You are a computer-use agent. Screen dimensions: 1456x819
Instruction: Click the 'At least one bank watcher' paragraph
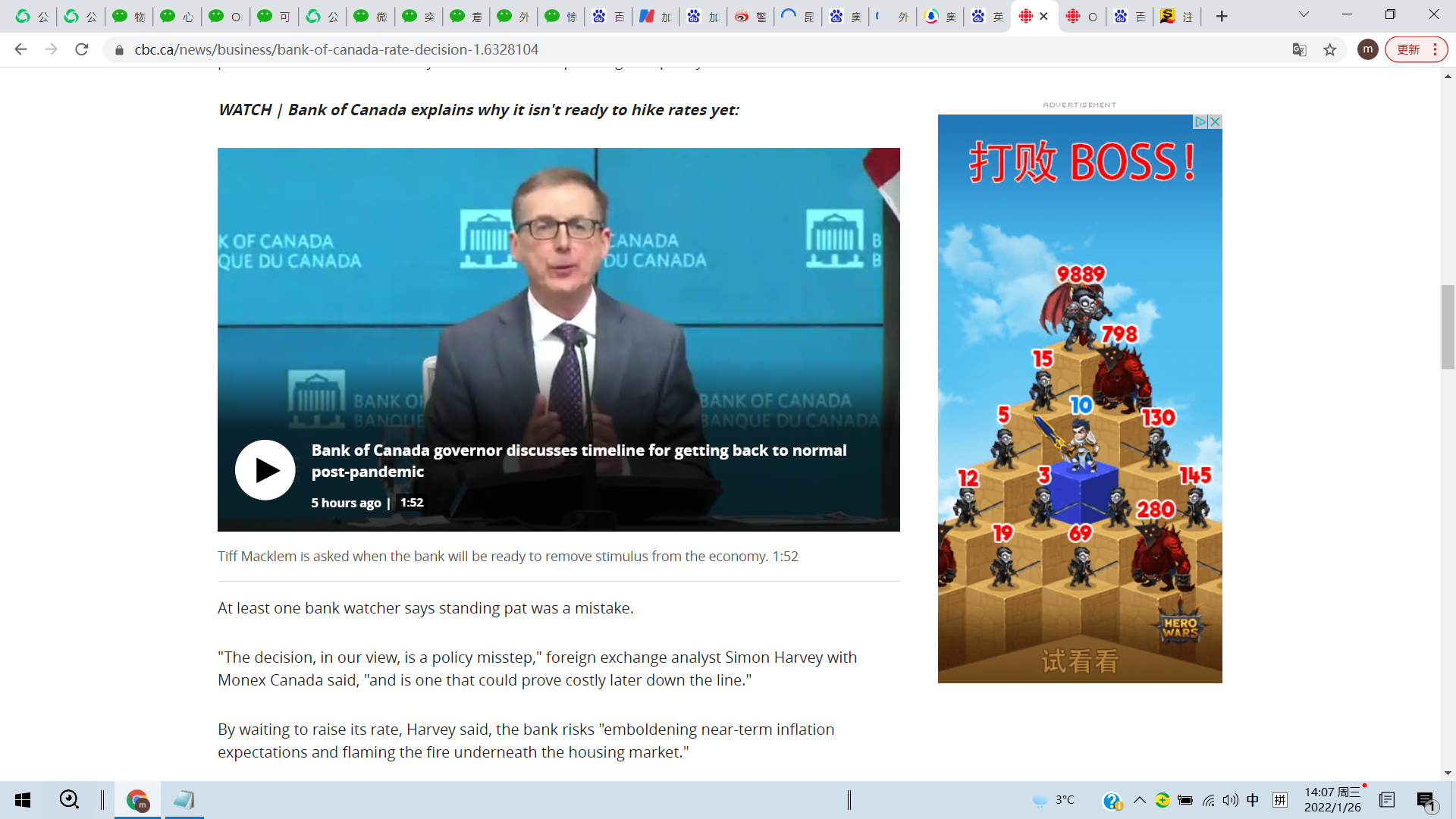[425, 608]
